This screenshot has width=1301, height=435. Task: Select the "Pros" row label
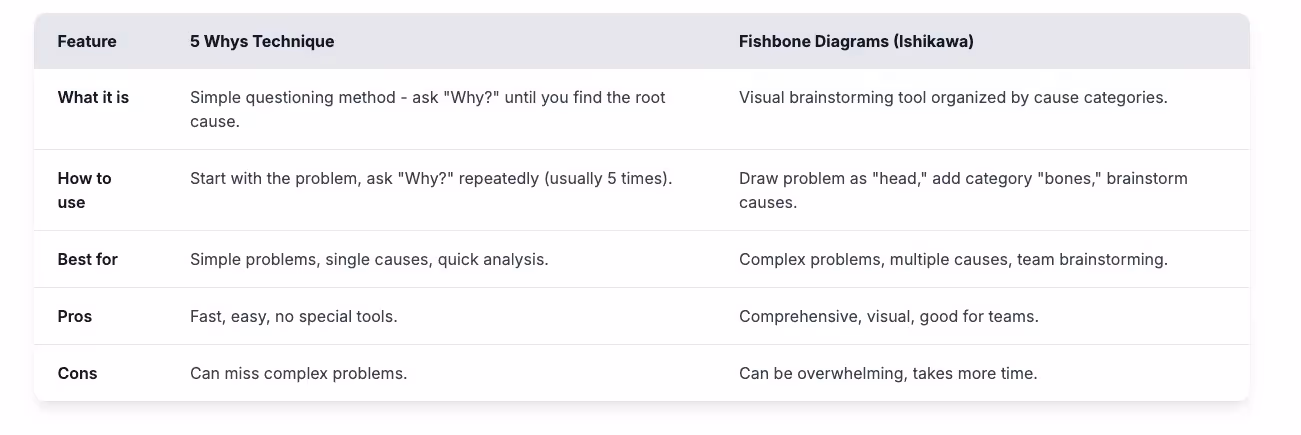click(75, 317)
